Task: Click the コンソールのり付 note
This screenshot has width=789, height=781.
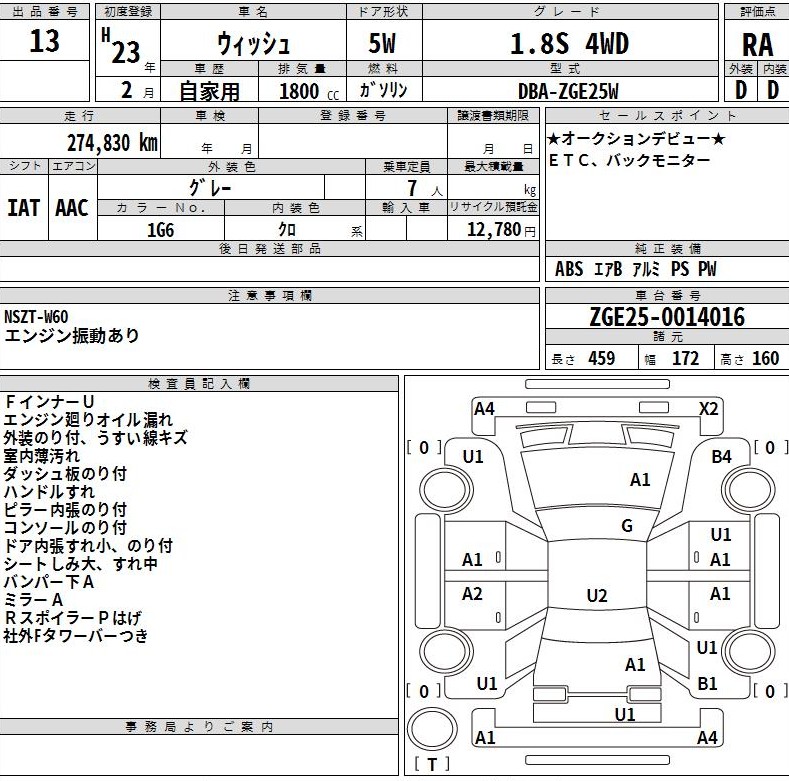Action: pos(65,528)
